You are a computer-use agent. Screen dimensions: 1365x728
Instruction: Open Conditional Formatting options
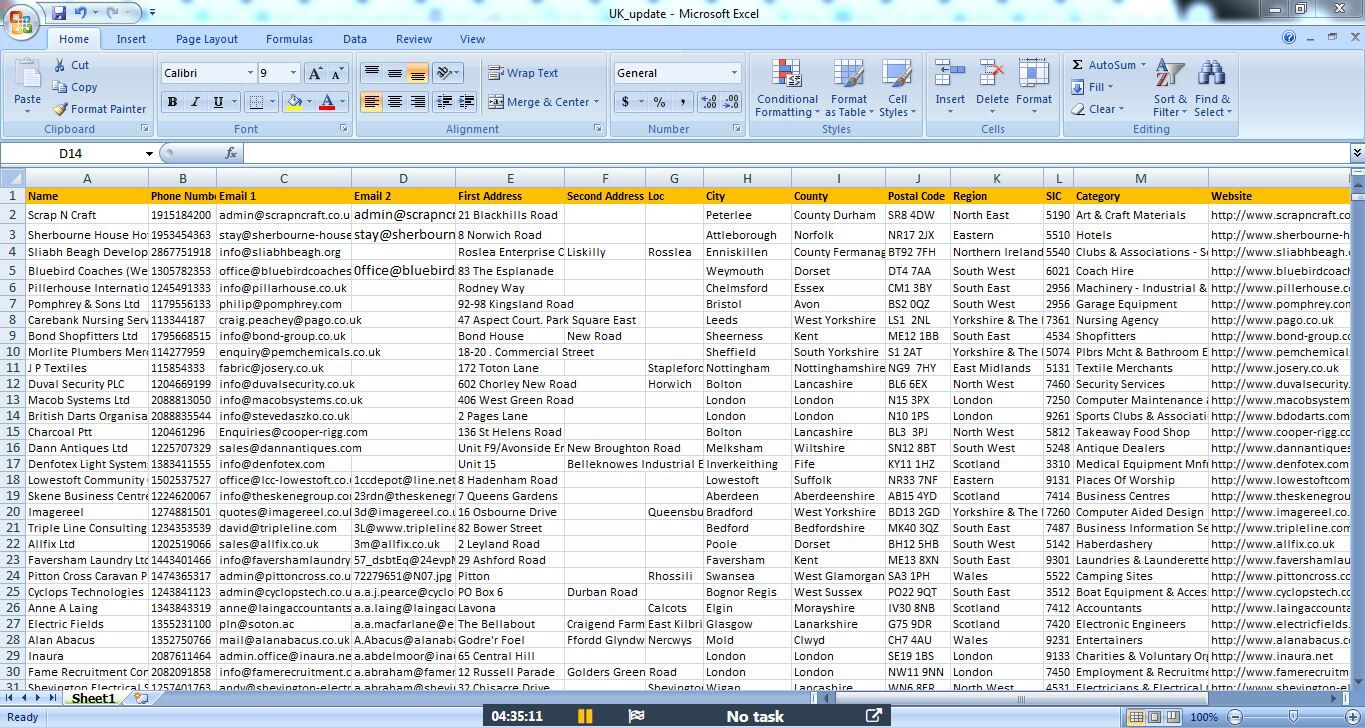(787, 88)
